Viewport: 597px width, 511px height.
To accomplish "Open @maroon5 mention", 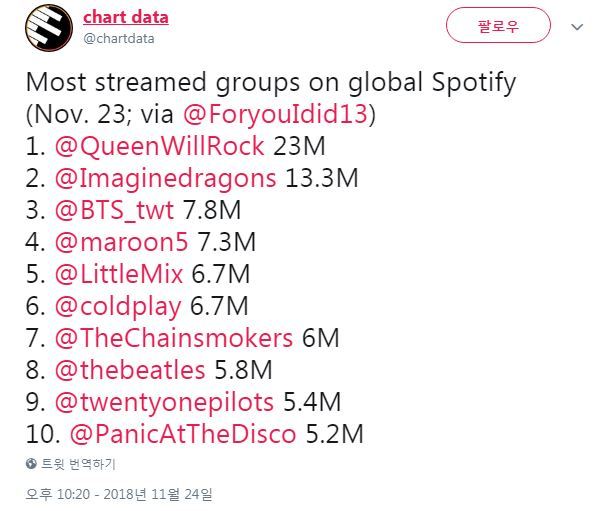I will 121,242.
